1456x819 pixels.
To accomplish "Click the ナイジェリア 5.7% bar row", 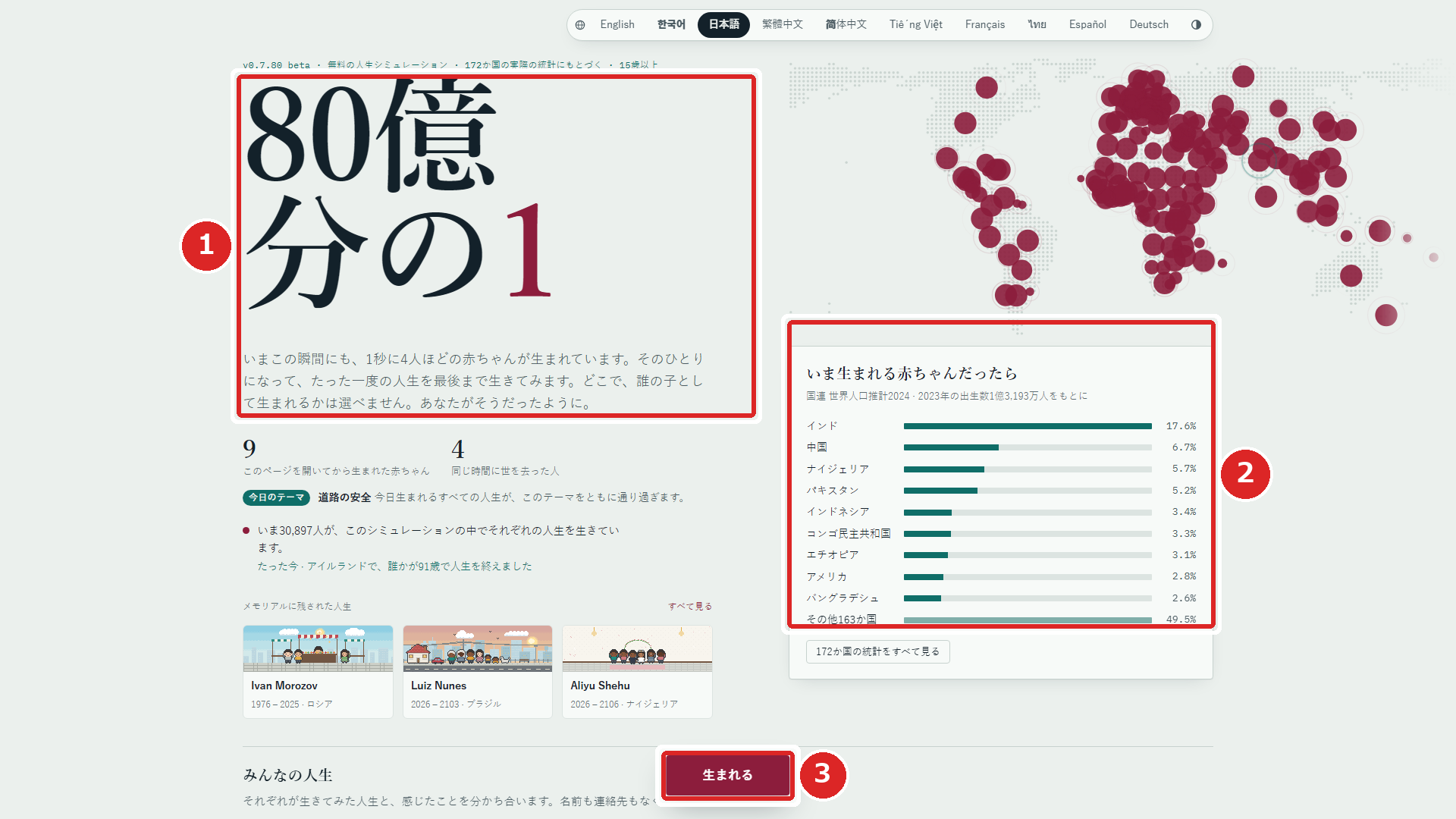I will pyautogui.click(x=1001, y=469).
